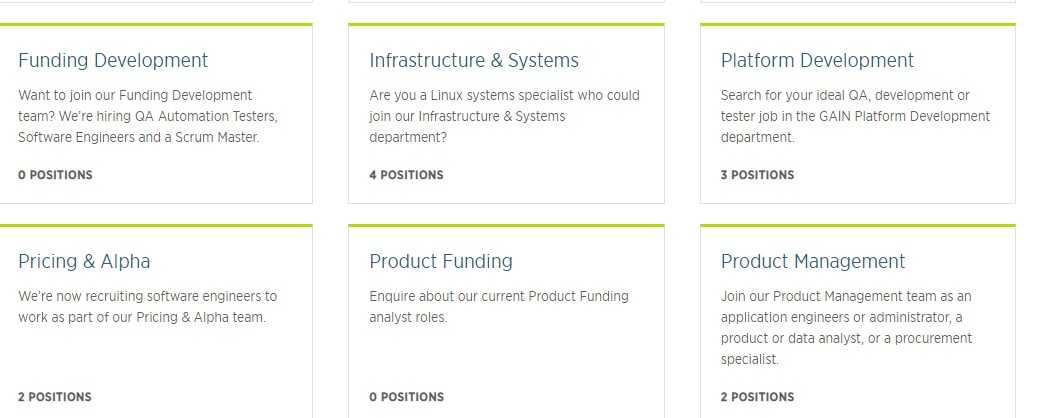View the 2 Positions label for Product Management
1041x418 pixels.
tap(757, 397)
